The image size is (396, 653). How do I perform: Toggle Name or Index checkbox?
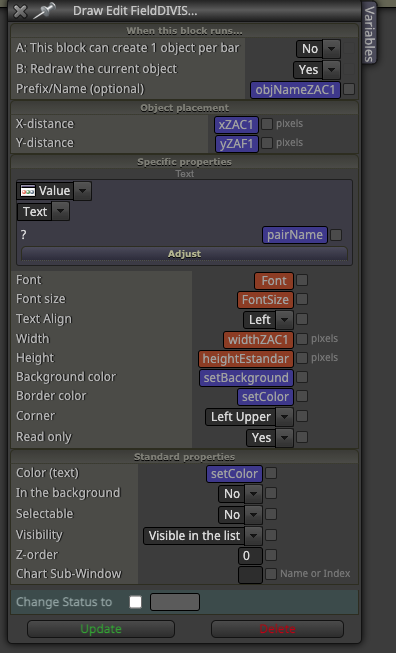(271, 574)
